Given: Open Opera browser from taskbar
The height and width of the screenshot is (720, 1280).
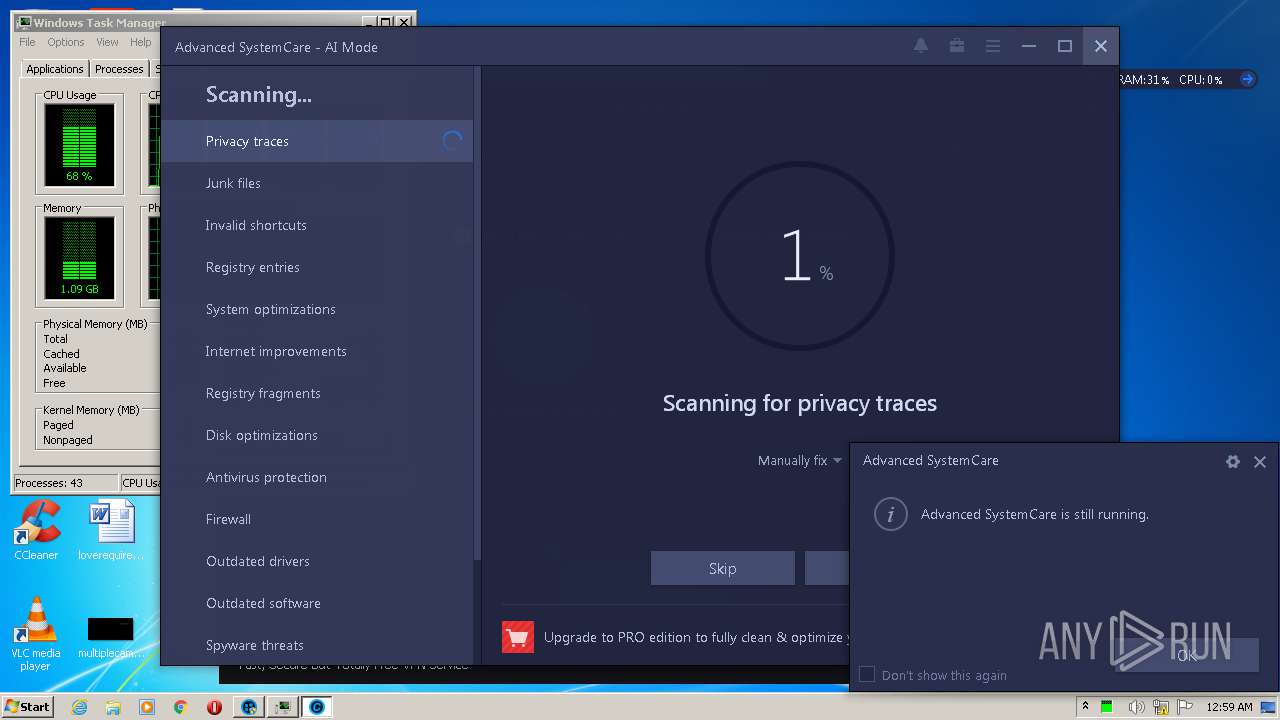Looking at the screenshot, I should pyautogui.click(x=214, y=707).
